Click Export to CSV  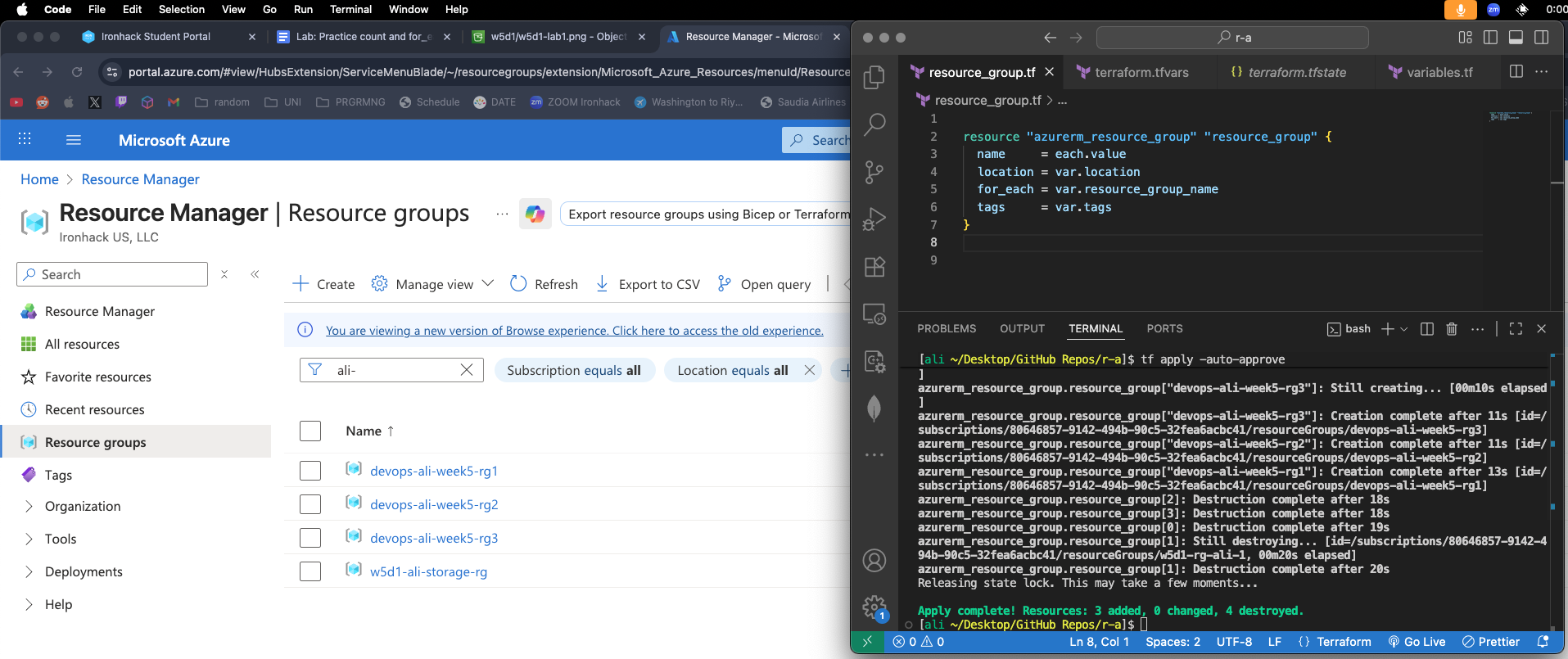pyautogui.click(x=647, y=284)
